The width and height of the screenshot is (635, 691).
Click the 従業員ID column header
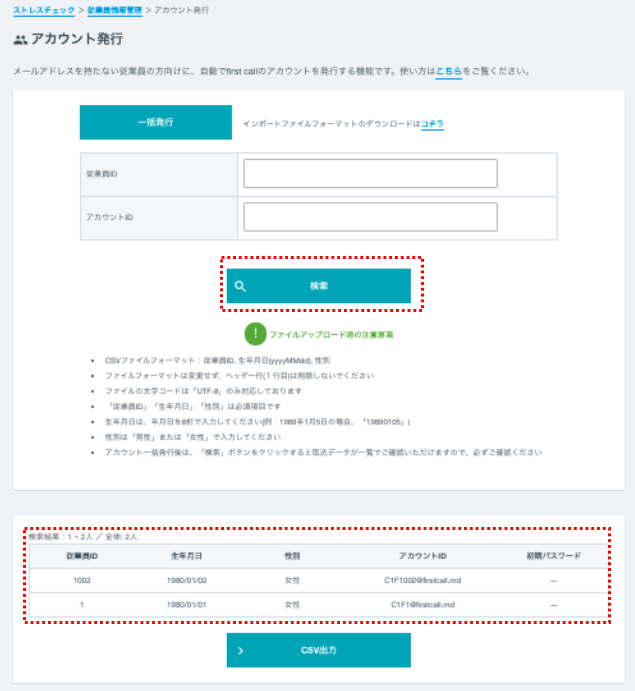(82, 556)
